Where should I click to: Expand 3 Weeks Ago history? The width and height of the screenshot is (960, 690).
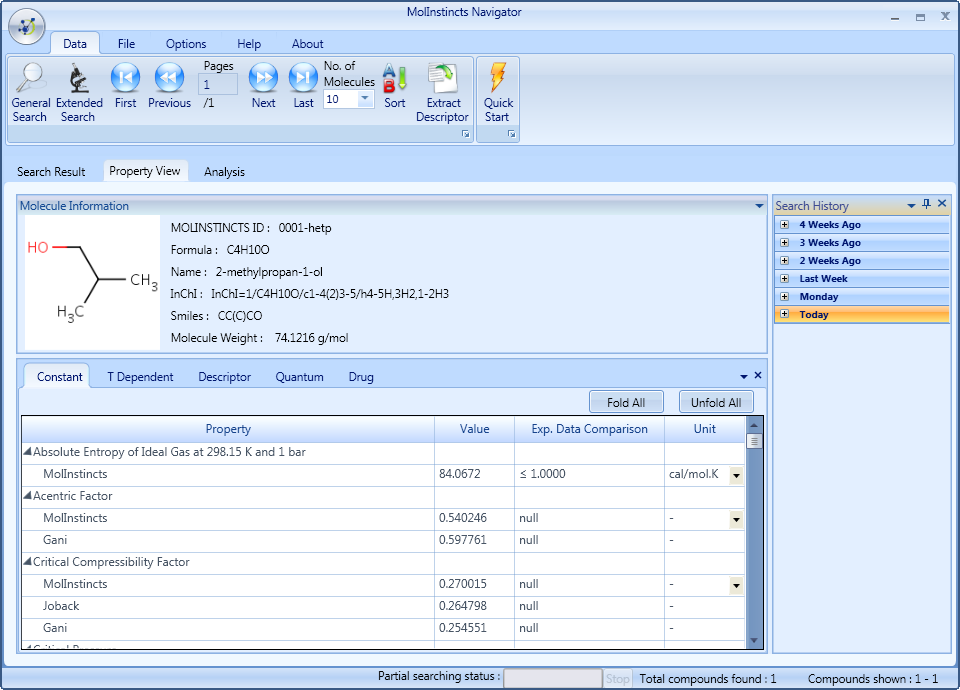[x=784, y=242]
